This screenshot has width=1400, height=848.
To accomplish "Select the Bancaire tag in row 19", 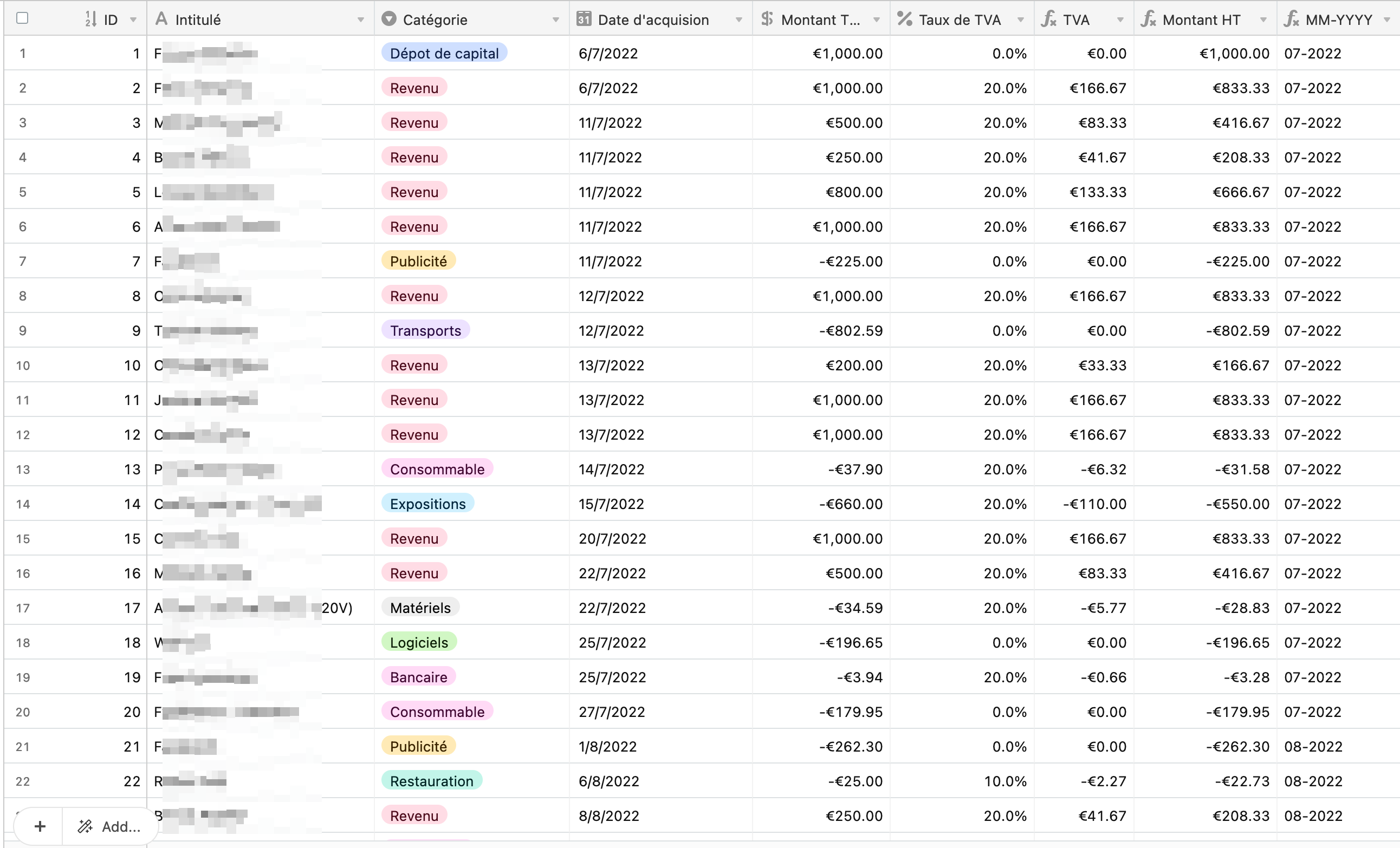I will tap(418, 676).
